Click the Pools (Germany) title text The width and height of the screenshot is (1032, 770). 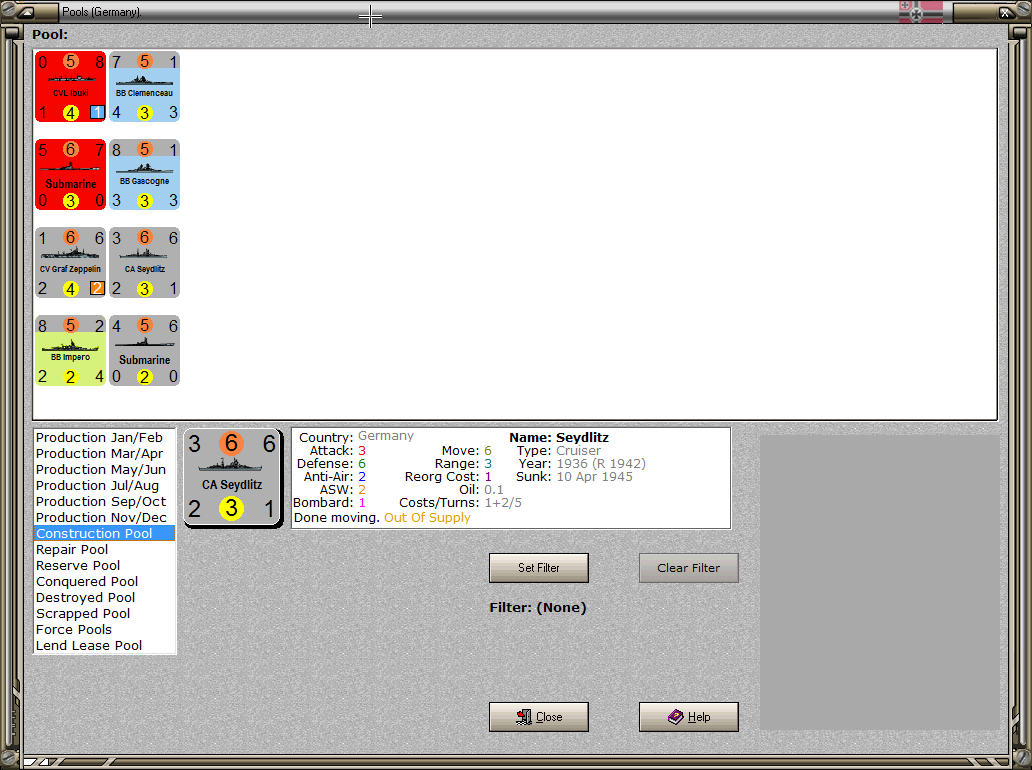click(101, 12)
